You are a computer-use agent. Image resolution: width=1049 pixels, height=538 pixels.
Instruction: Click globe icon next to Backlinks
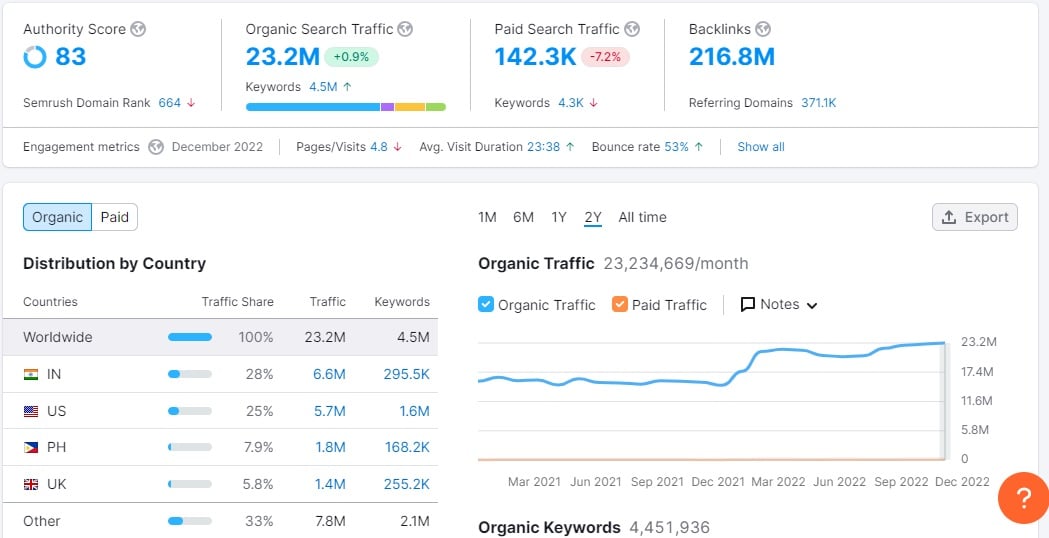click(763, 29)
